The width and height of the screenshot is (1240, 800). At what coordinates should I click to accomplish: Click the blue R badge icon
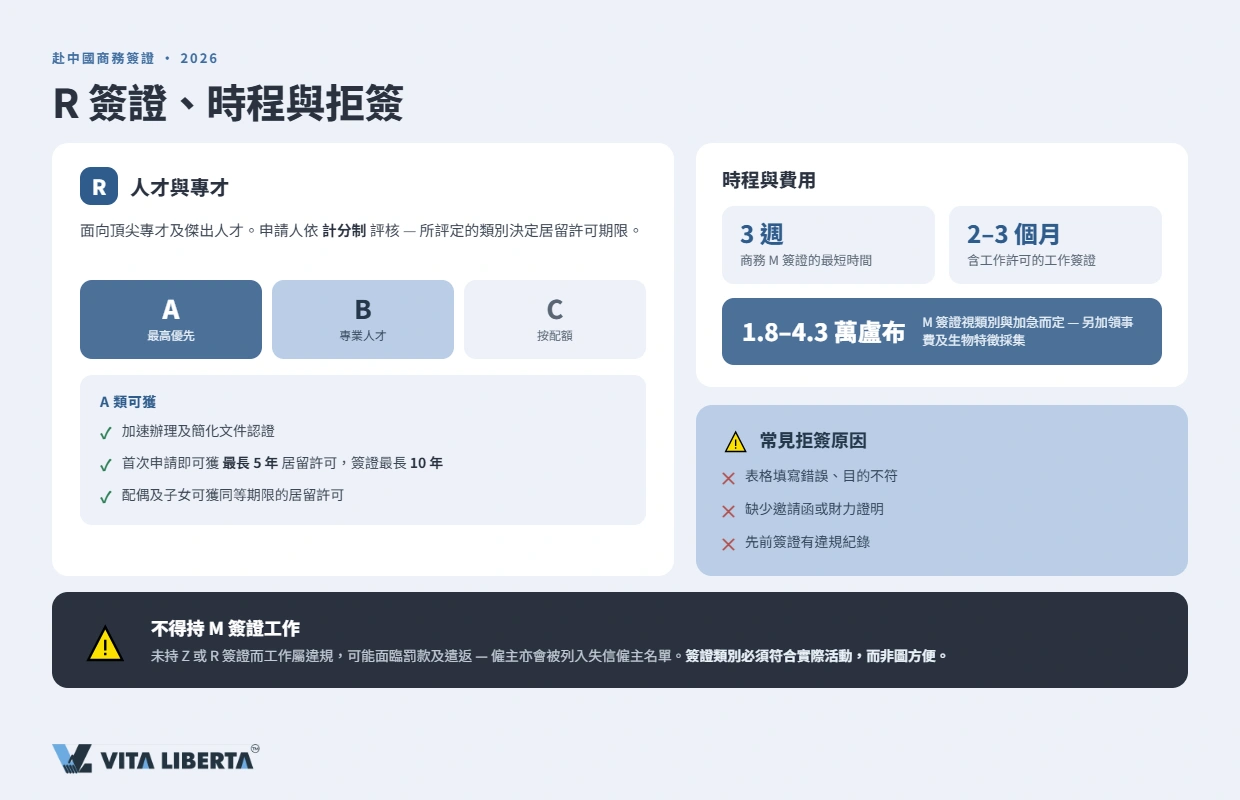(x=99, y=187)
